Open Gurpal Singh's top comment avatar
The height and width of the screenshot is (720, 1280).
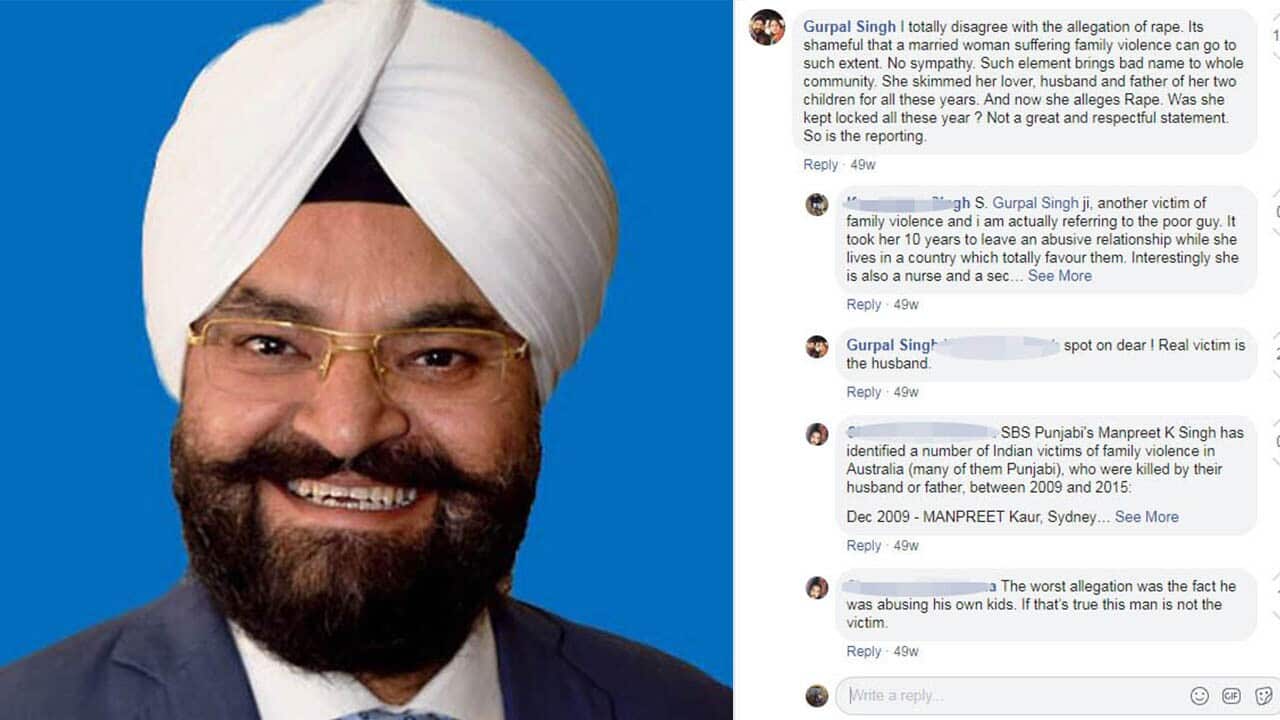coord(767,27)
